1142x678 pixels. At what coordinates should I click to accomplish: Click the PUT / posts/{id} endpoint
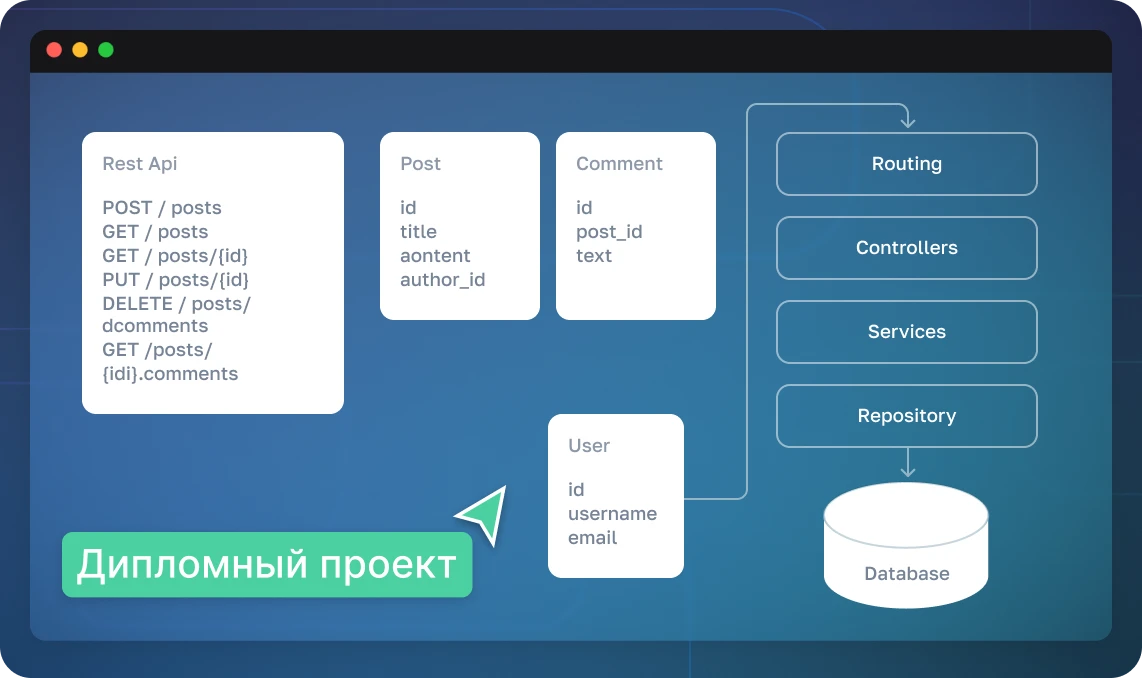tap(176, 280)
